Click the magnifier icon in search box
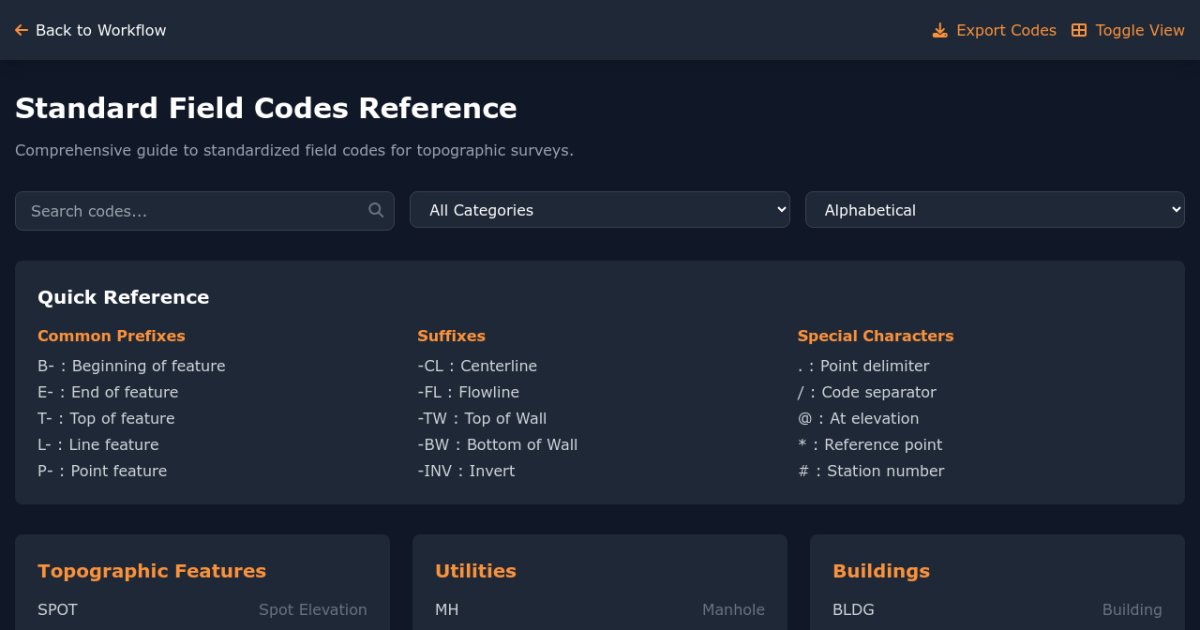The image size is (1200, 630). tap(376, 210)
